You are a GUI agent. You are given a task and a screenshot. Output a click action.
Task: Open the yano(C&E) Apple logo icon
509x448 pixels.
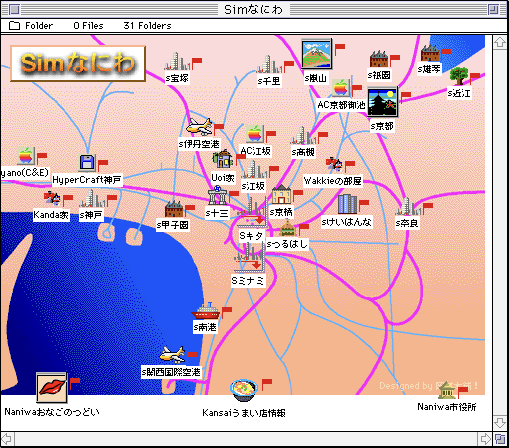pyautogui.click(x=26, y=155)
